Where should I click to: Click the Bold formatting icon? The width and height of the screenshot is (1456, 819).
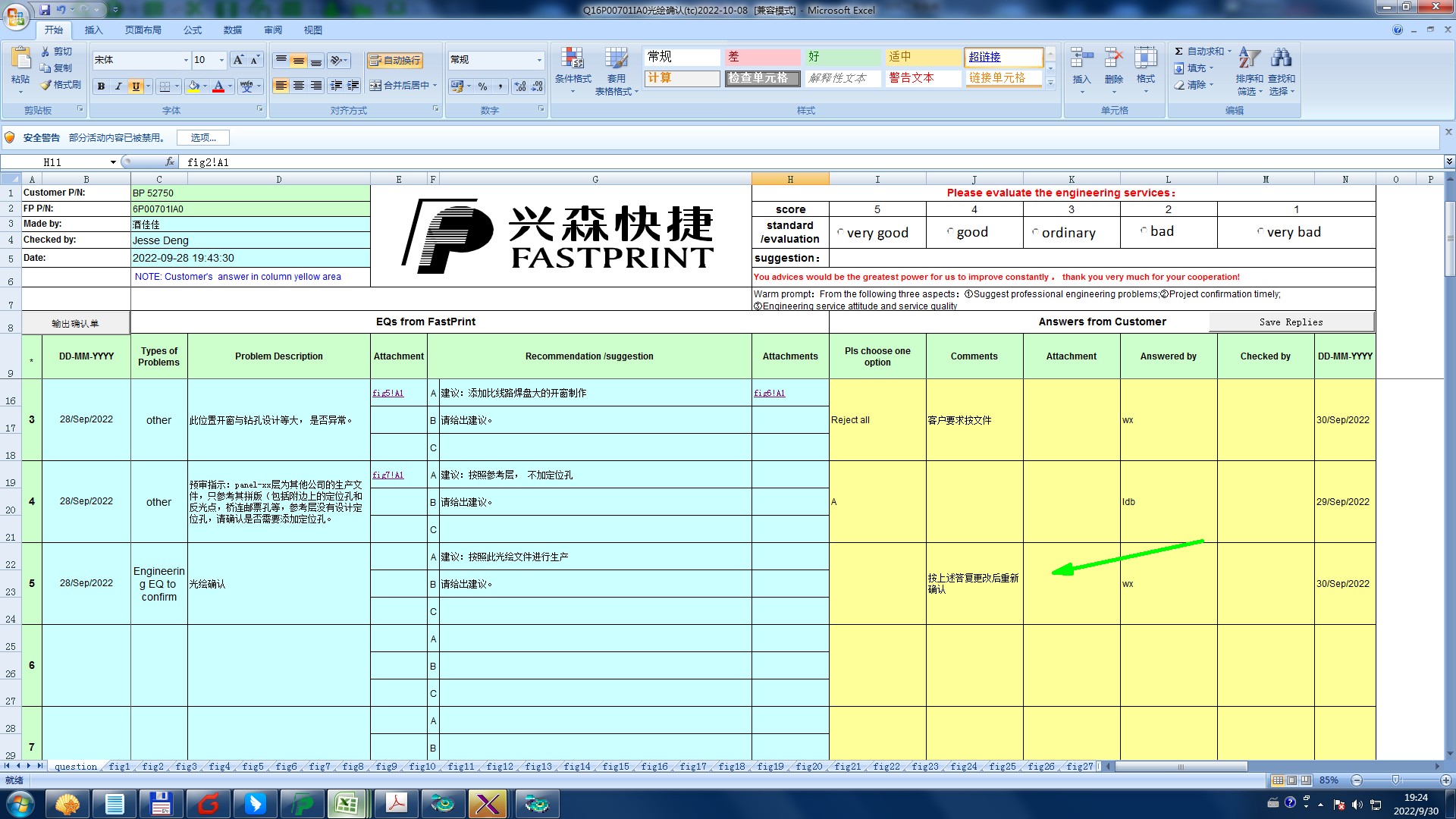101,86
